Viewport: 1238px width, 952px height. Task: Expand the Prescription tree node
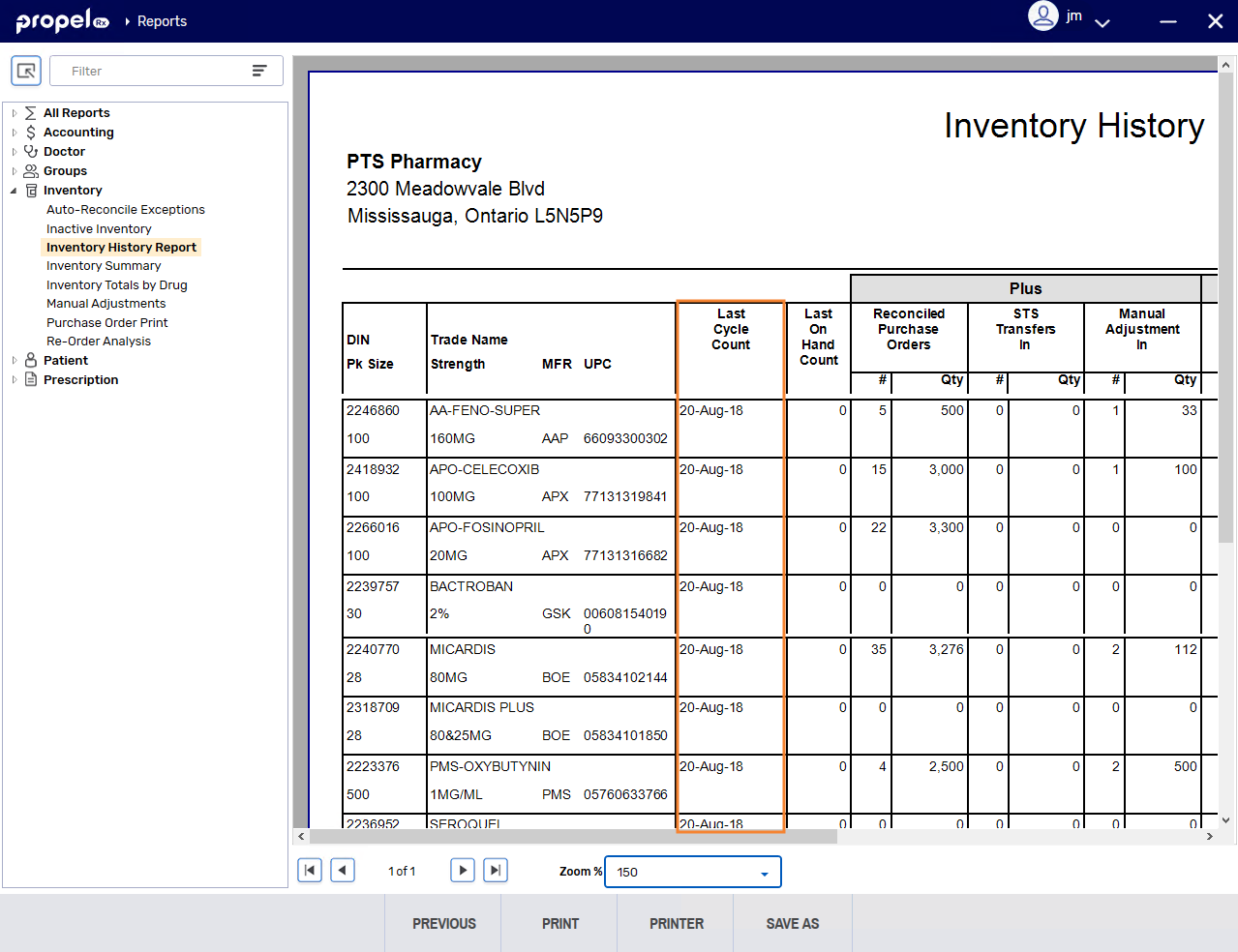pos(15,380)
